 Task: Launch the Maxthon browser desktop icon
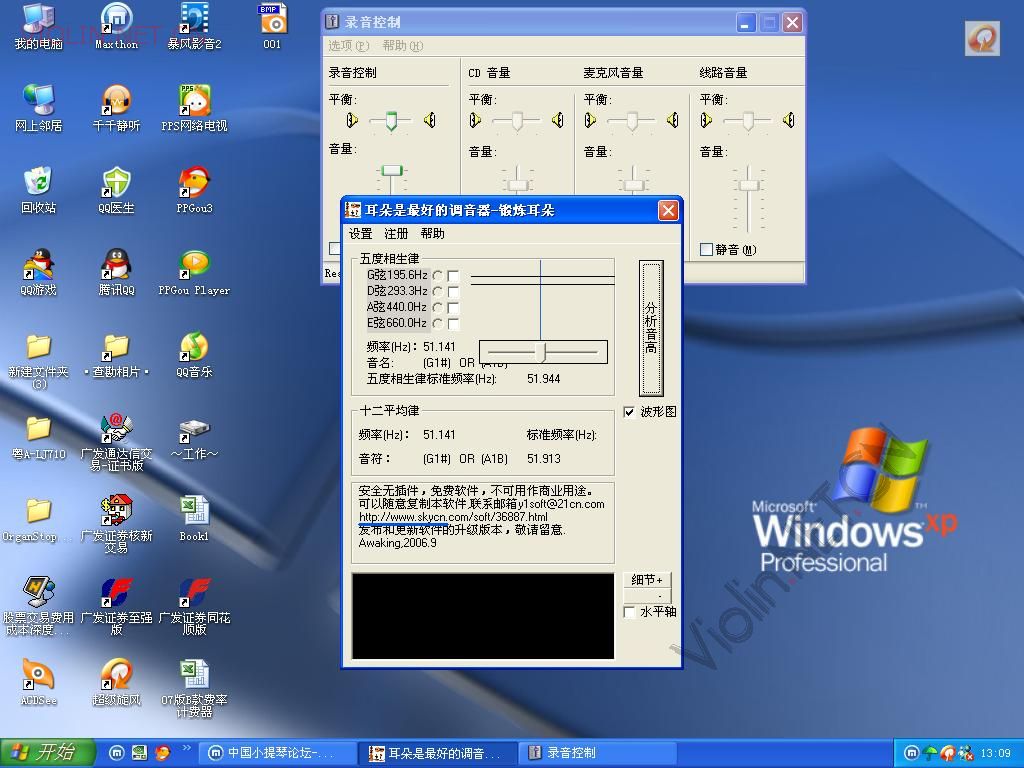[x=116, y=26]
